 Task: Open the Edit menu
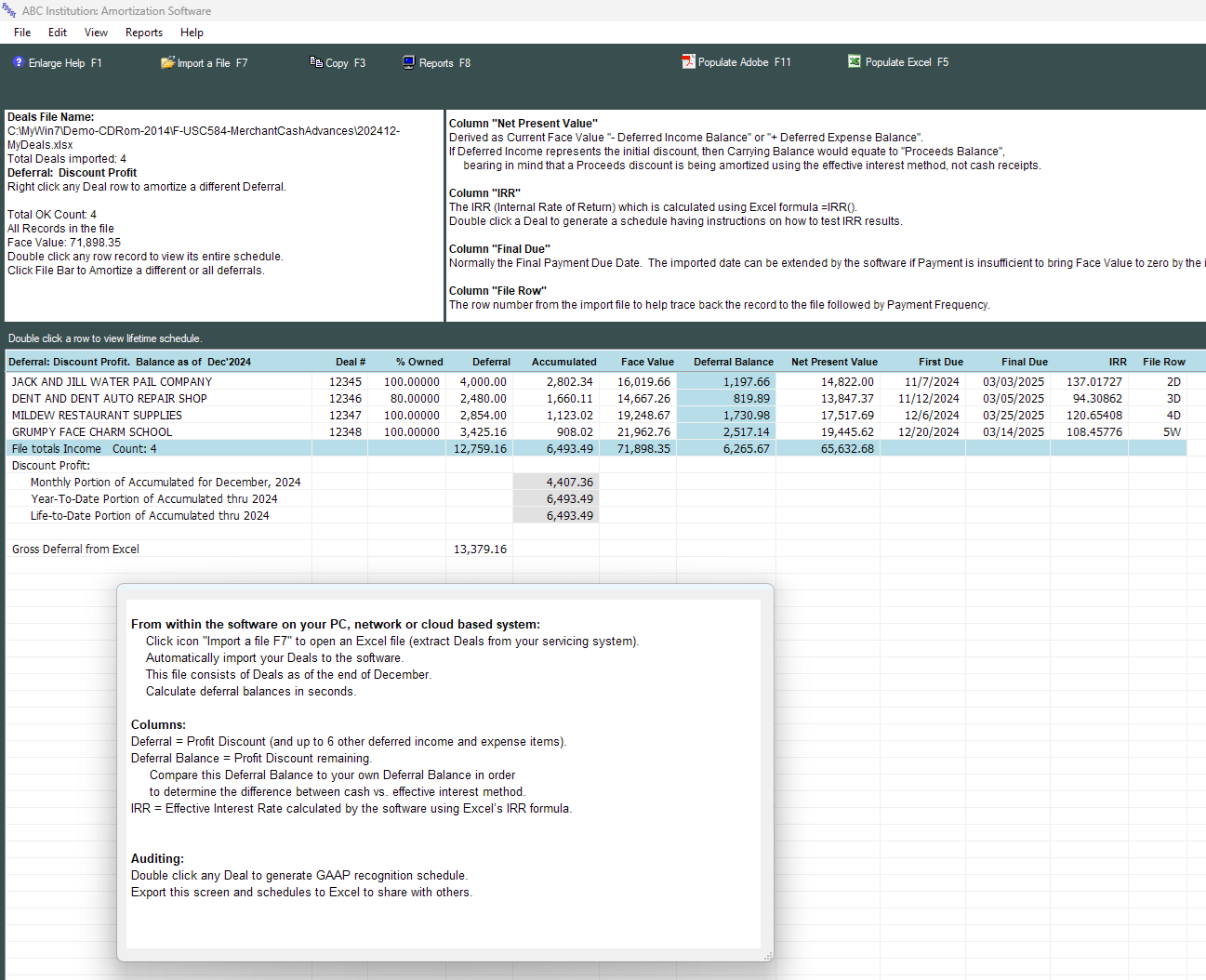tap(58, 33)
